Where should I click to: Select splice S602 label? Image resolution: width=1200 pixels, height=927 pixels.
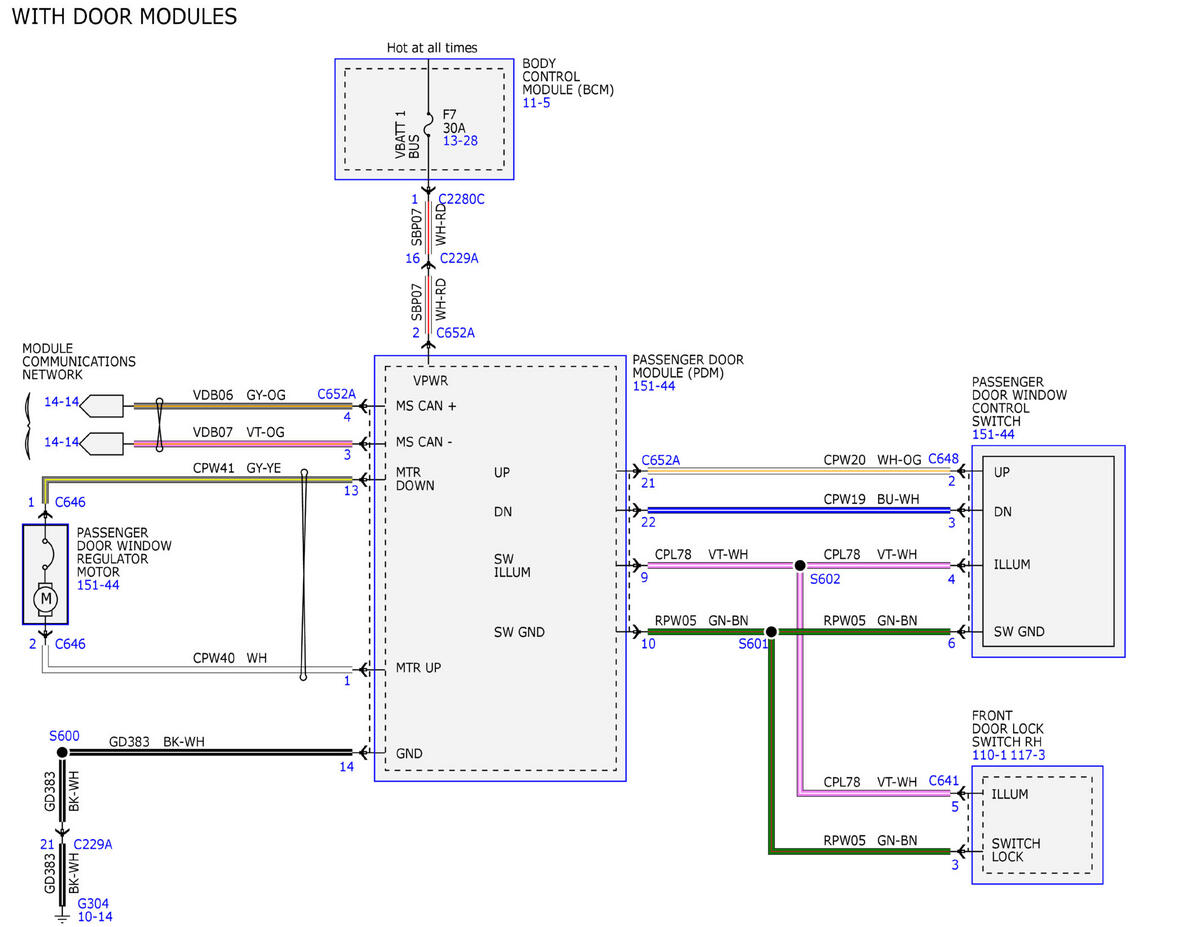point(825,579)
